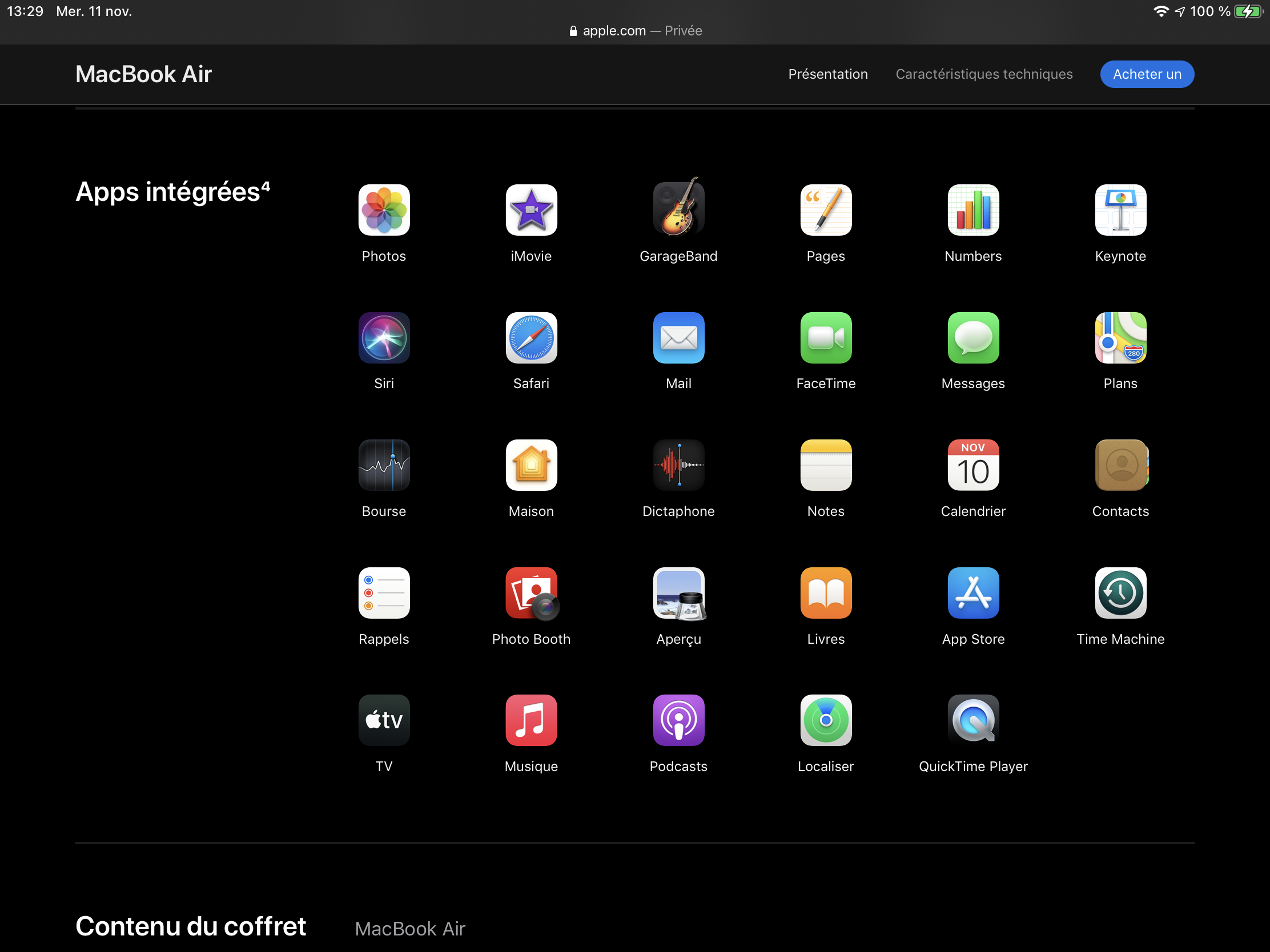The width and height of the screenshot is (1270, 952).
Task: Click the Photos app icon
Action: point(384,210)
